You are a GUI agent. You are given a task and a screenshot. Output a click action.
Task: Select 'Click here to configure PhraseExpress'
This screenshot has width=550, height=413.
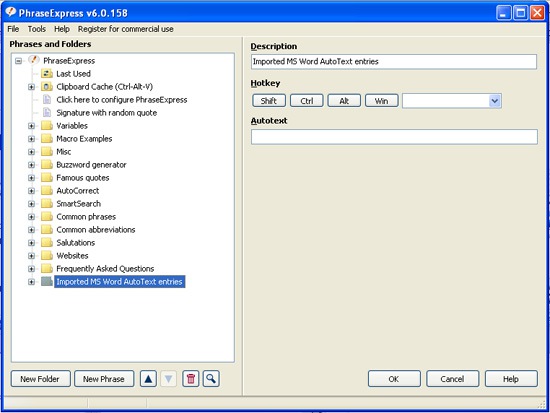click(122, 100)
